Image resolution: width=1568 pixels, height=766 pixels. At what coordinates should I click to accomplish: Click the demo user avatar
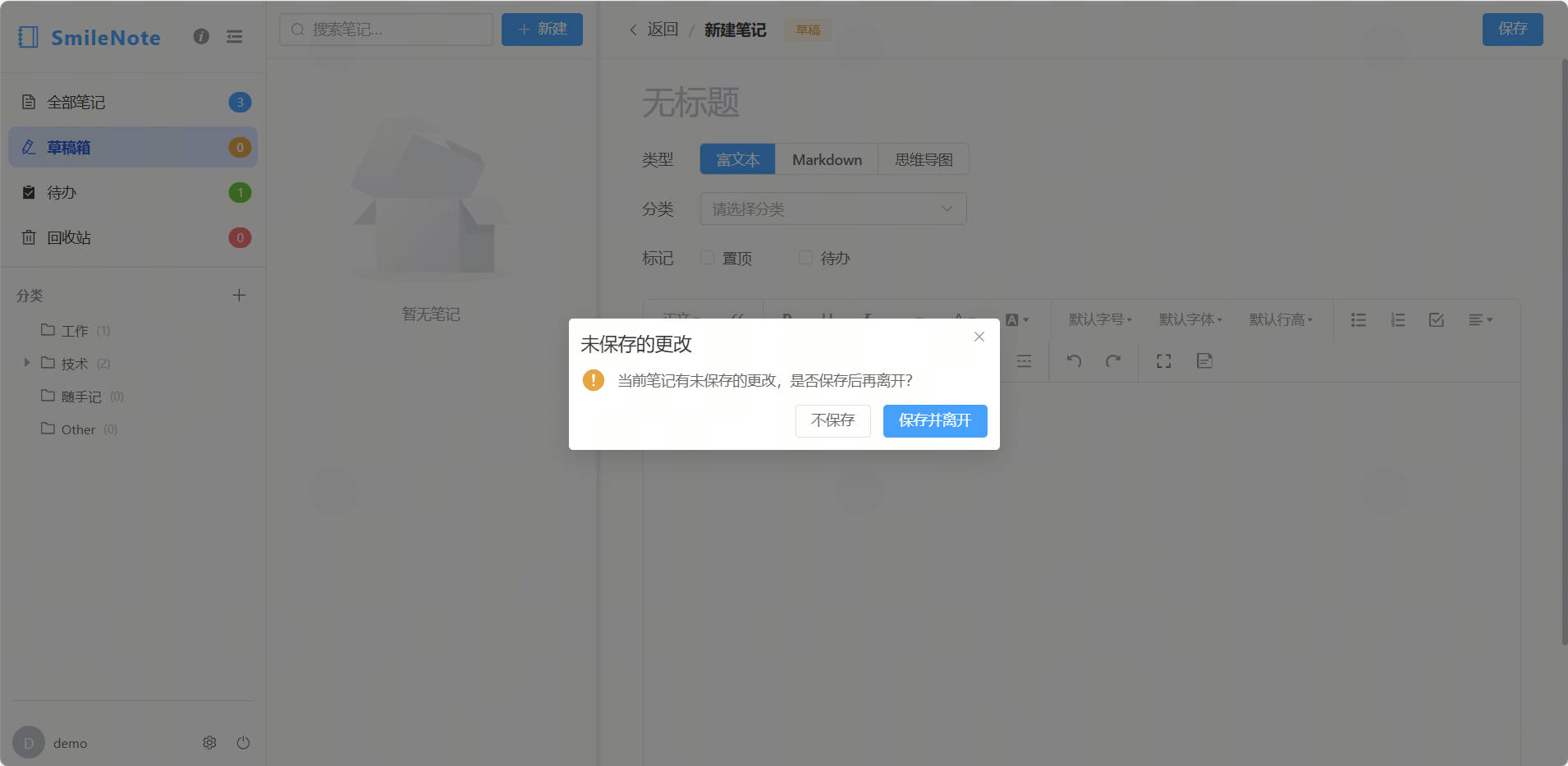(29, 742)
